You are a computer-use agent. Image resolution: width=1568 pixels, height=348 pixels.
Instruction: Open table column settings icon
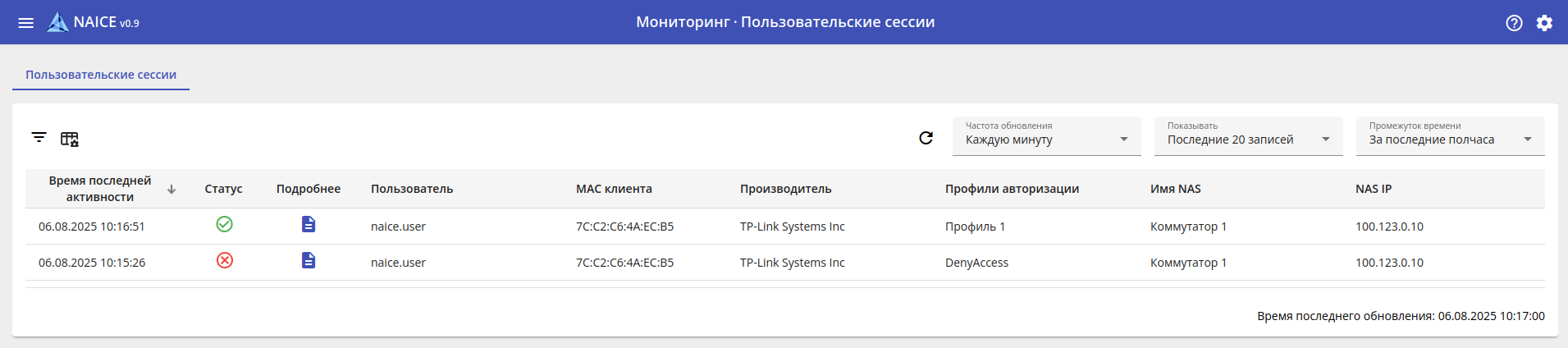click(x=70, y=139)
